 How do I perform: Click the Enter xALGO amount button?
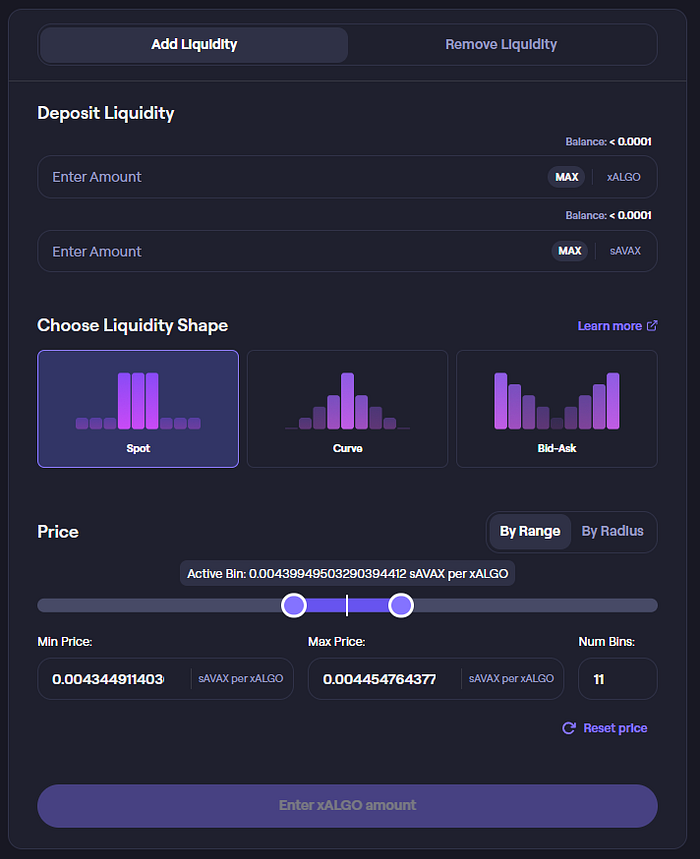pyautogui.click(x=347, y=806)
